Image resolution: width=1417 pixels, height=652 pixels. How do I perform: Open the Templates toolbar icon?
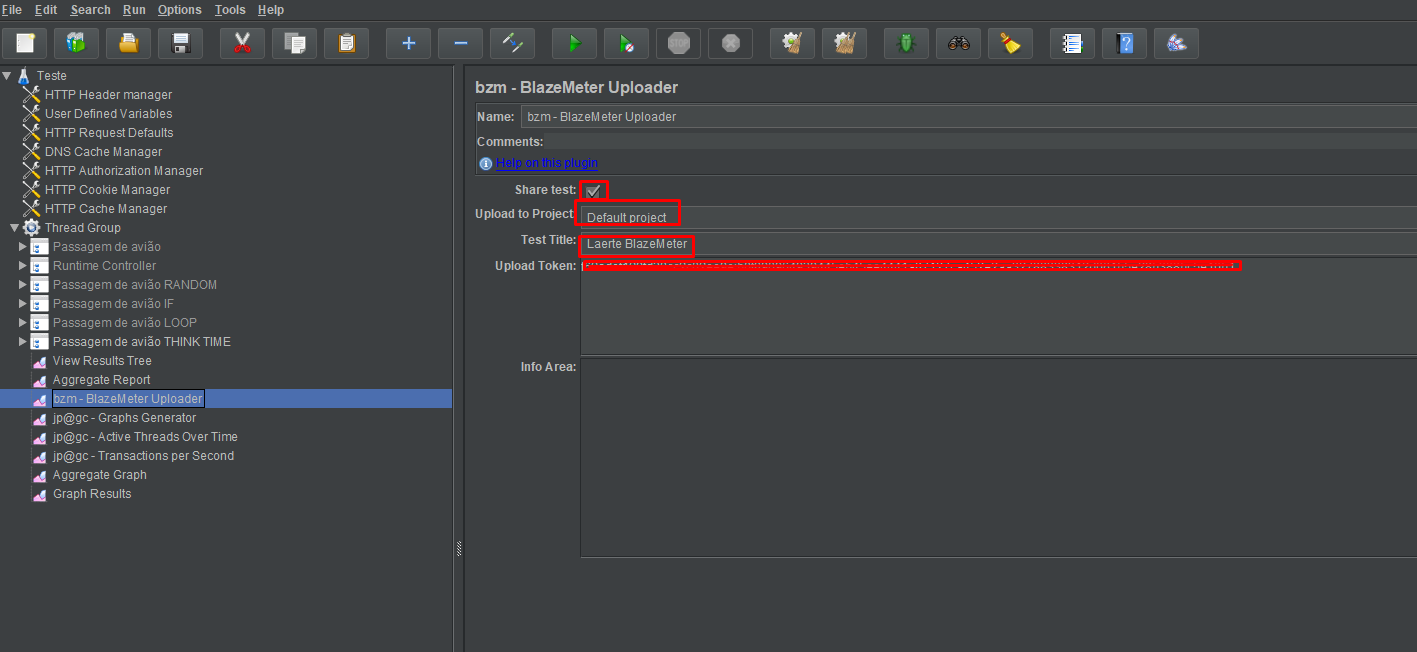click(x=76, y=43)
